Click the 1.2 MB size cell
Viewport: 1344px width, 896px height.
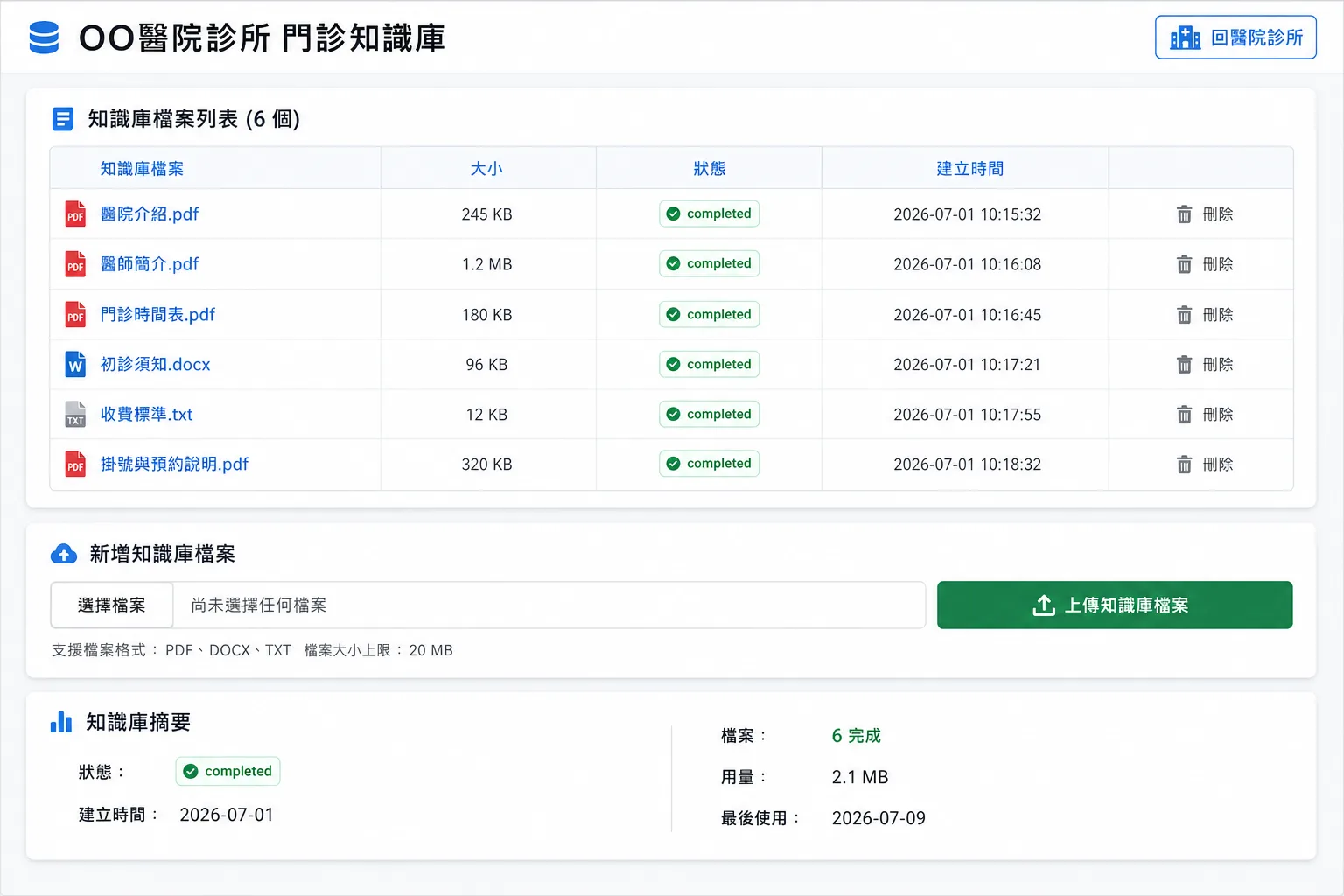tap(487, 264)
